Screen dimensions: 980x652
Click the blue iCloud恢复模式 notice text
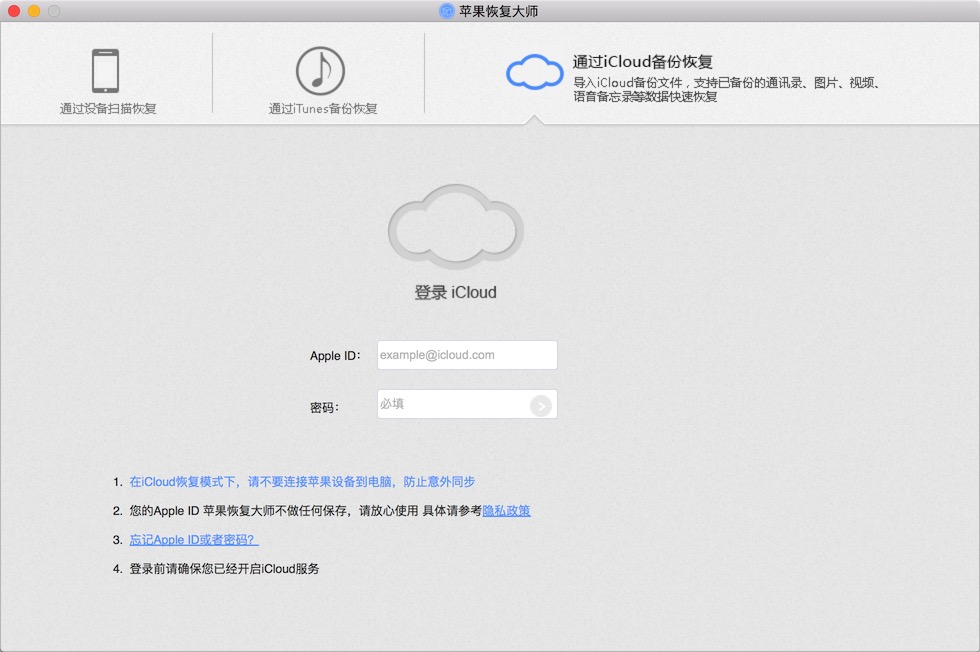pyautogui.click(x=302, y=482)
